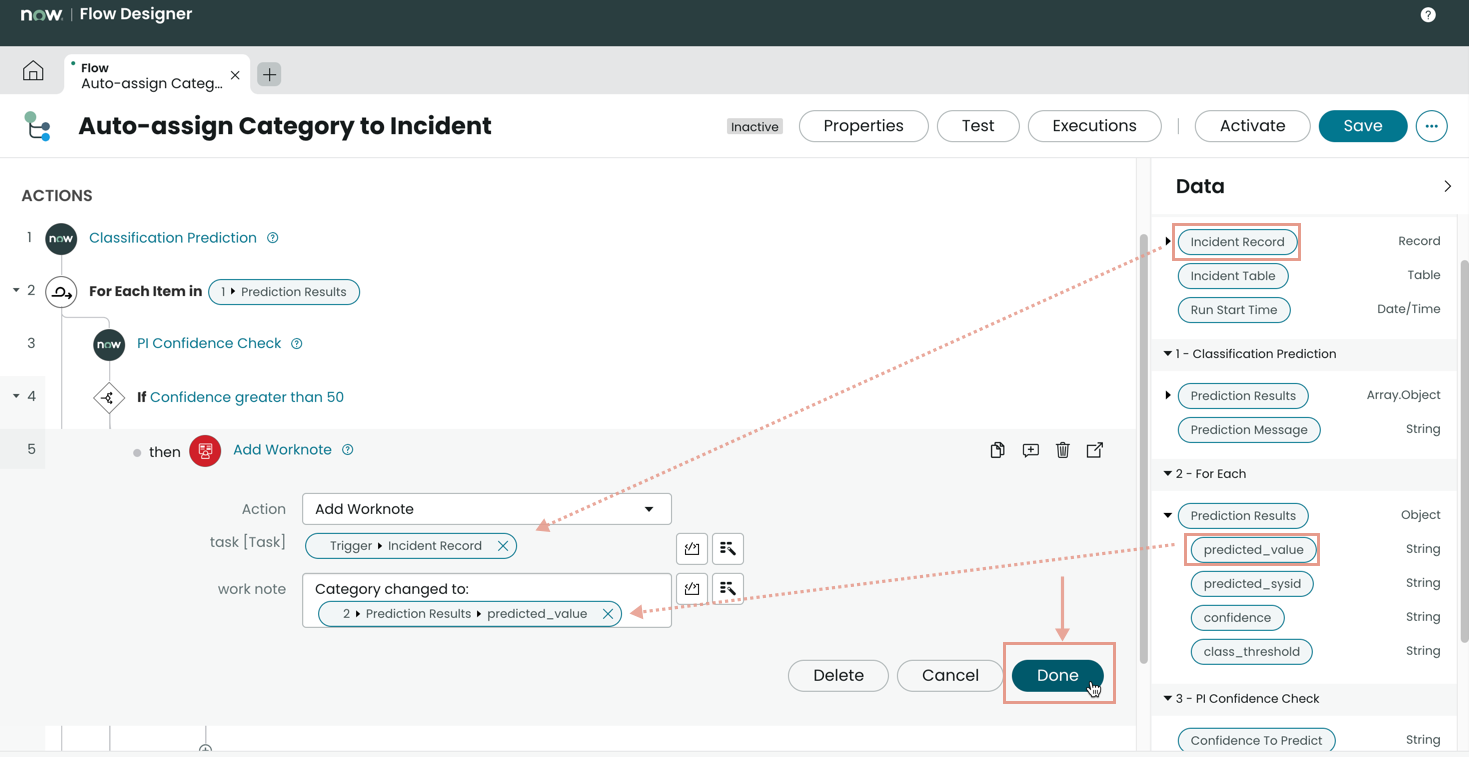The width and height of the screenshot is (1469, 757).
Task: Click the Test button
Action: point(978,126)
